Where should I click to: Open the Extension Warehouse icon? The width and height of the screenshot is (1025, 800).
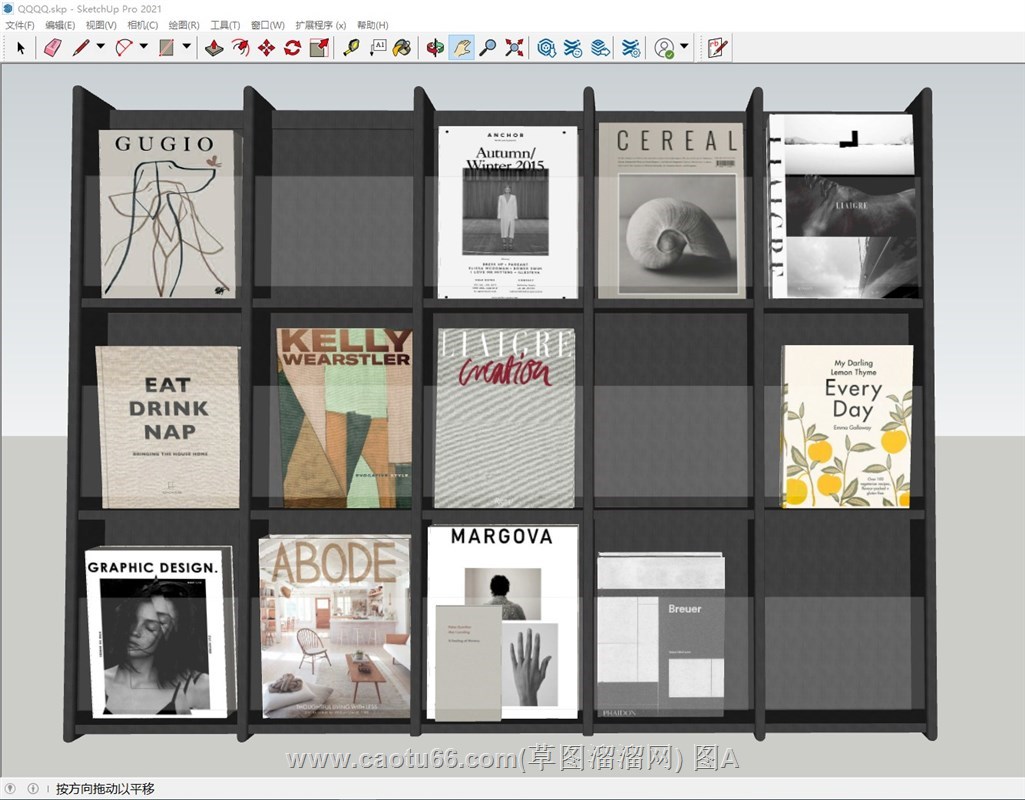(x=573, y=48)
